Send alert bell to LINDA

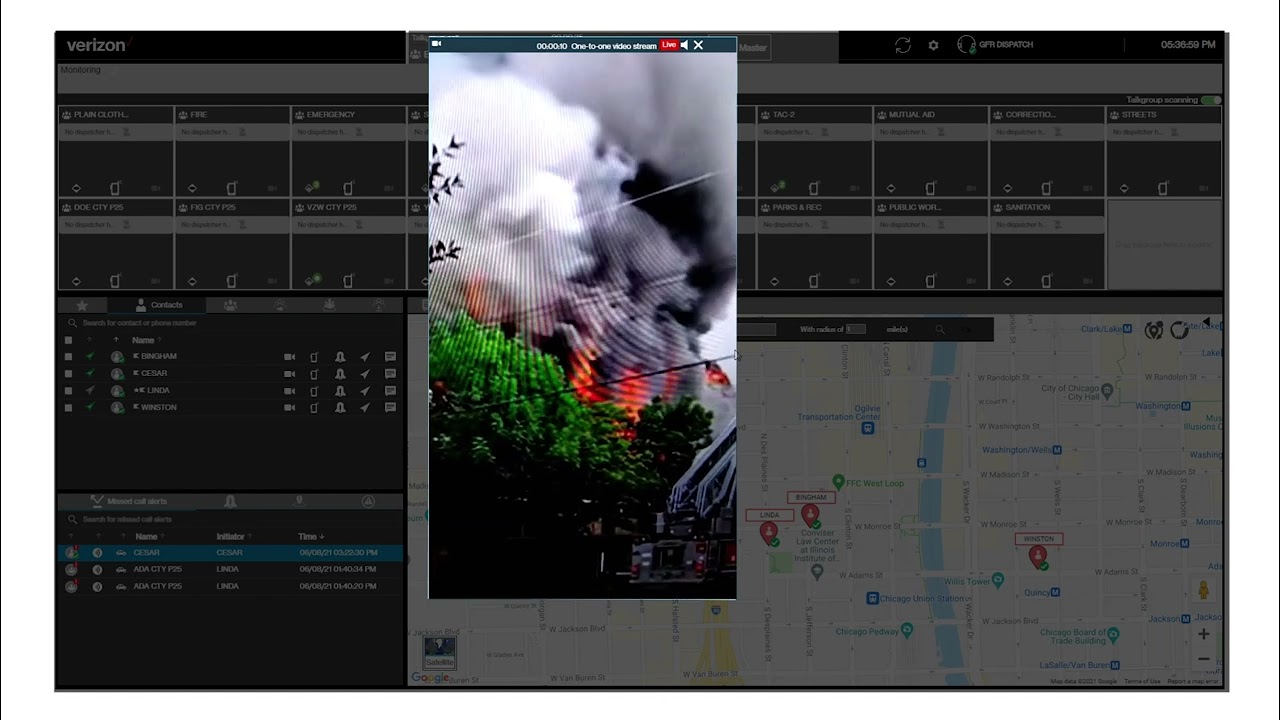tap(340, 391)
